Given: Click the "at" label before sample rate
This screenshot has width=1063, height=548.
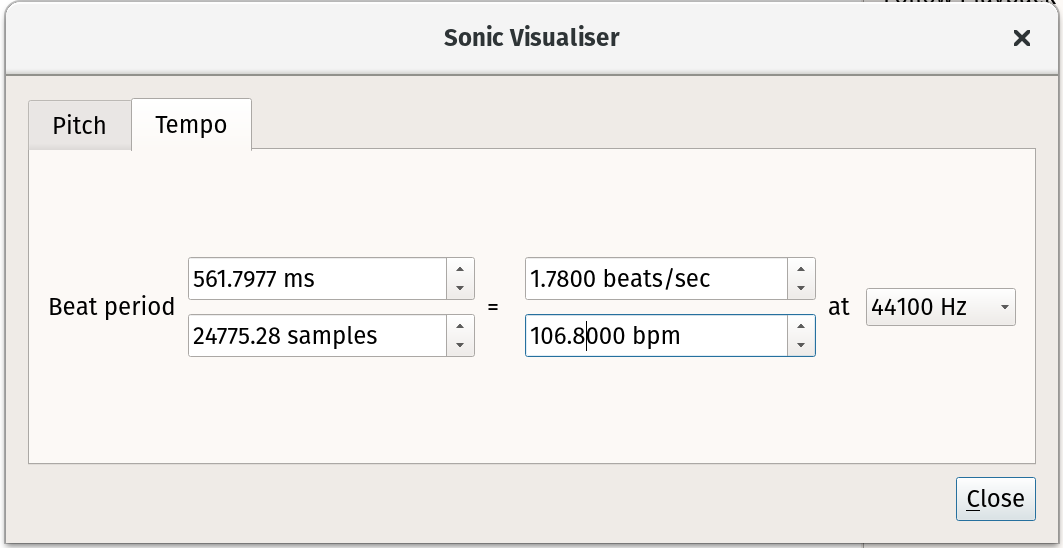Looking at the screenshot, I should point(838,307).
